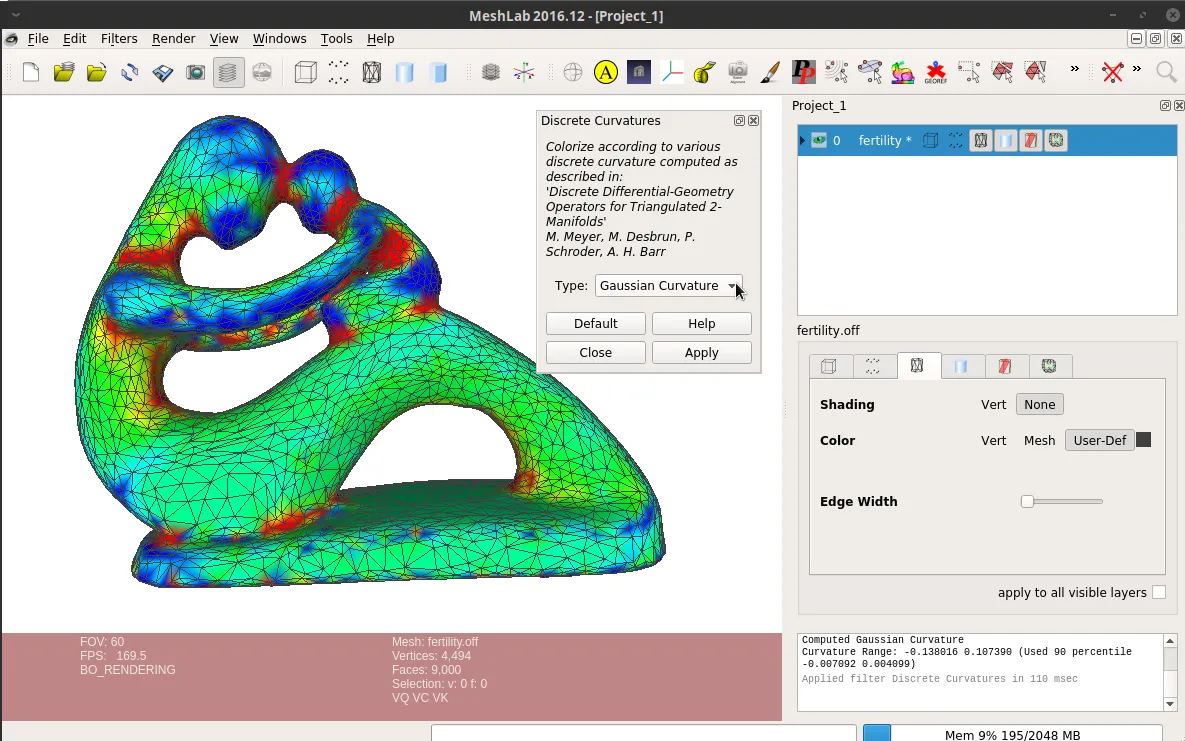Click the gray stacked layers toolbar icon
This screenshot has width=1185, height=741.
490,73
